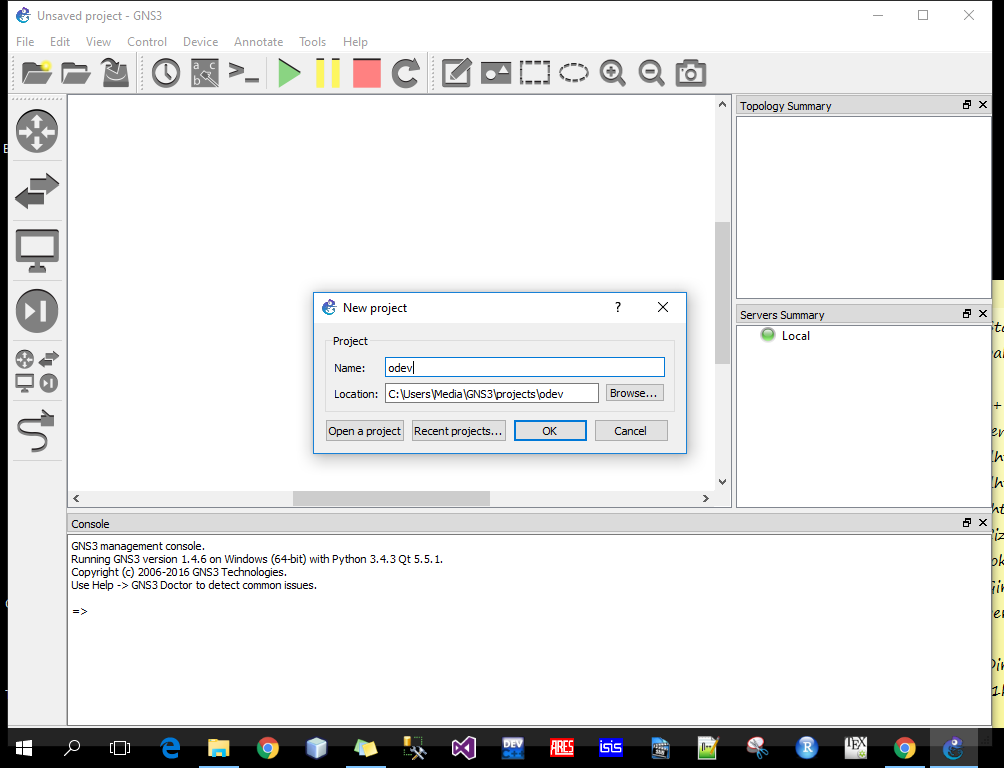Close the New project dialog
Viewport: 1004px width, 768px height.
(x=663, y=307)
